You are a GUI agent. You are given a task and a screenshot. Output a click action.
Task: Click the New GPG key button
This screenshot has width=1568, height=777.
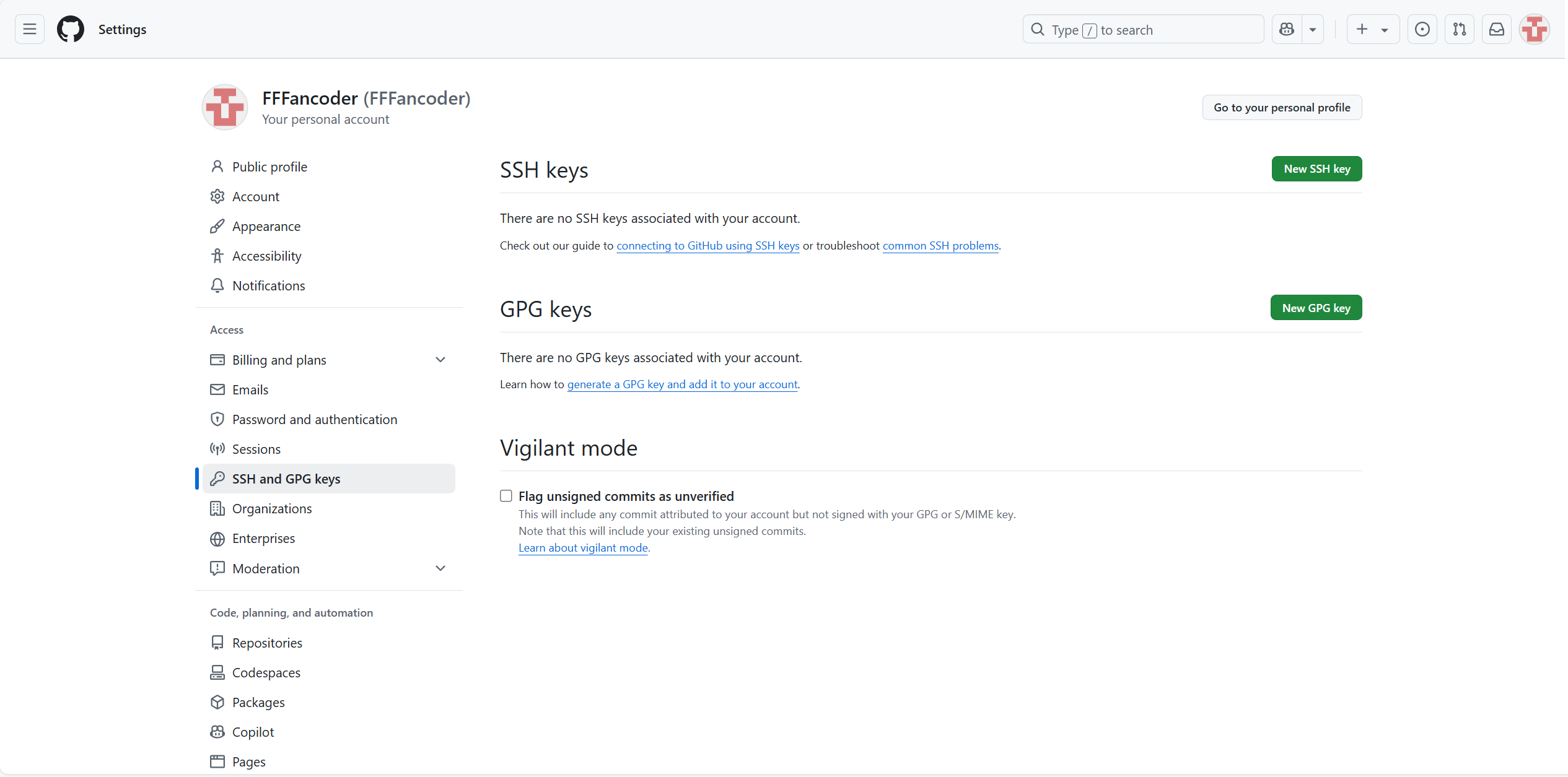1316,308
